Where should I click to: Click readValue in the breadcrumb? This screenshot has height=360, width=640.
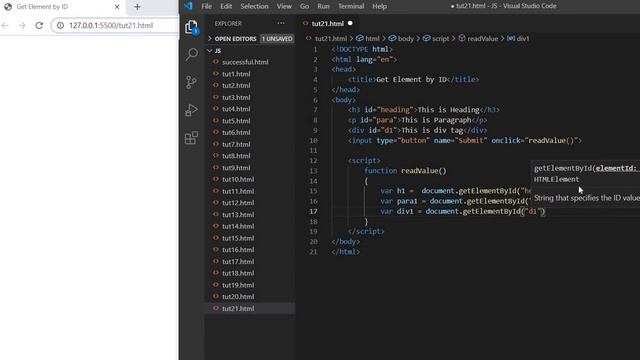click(x=482, y=39)
